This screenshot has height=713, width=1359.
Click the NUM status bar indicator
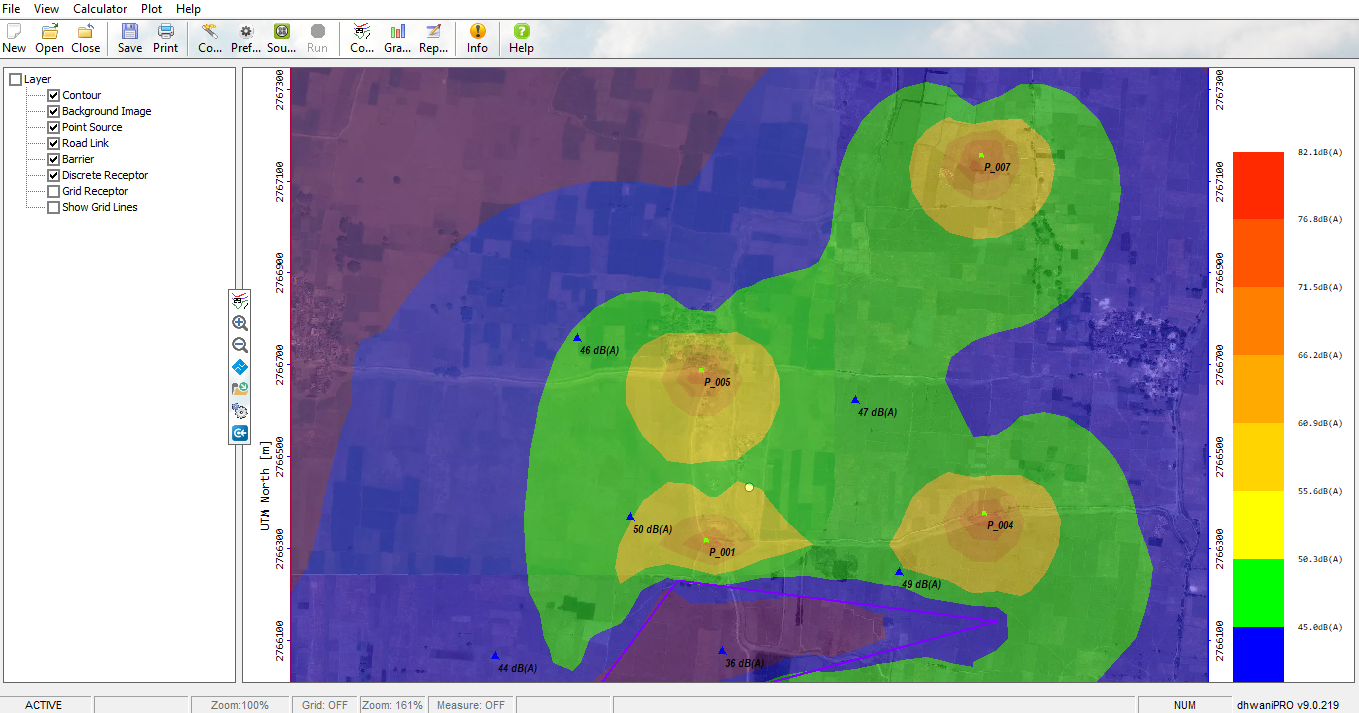(x=1185, y=705)
